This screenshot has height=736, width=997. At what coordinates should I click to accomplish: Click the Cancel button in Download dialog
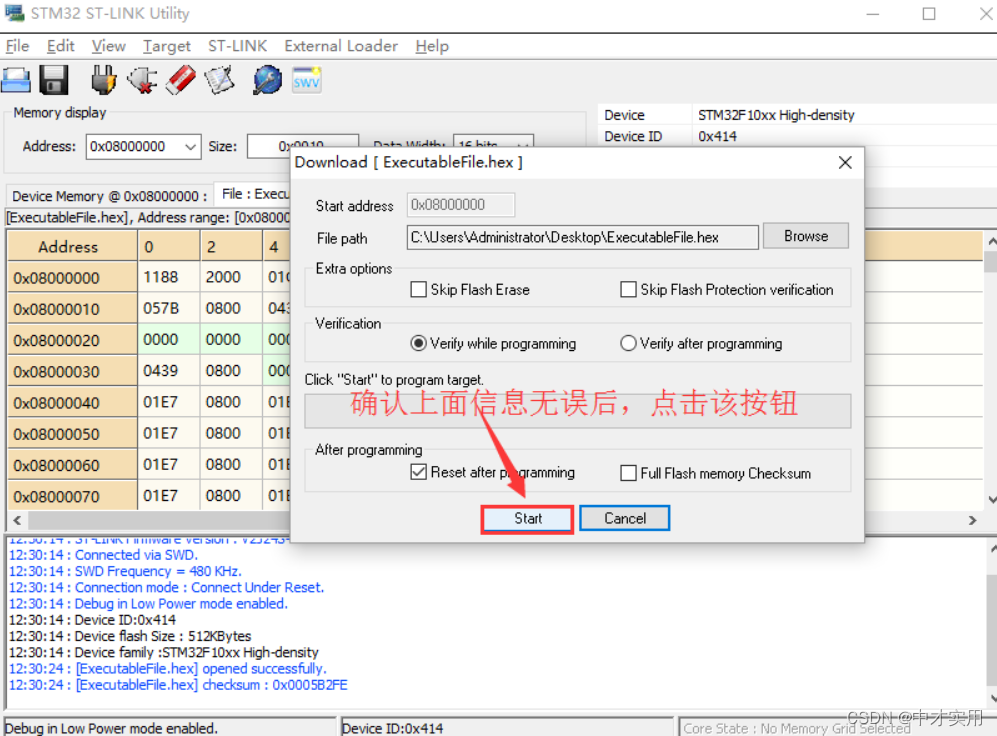point(624,519)
